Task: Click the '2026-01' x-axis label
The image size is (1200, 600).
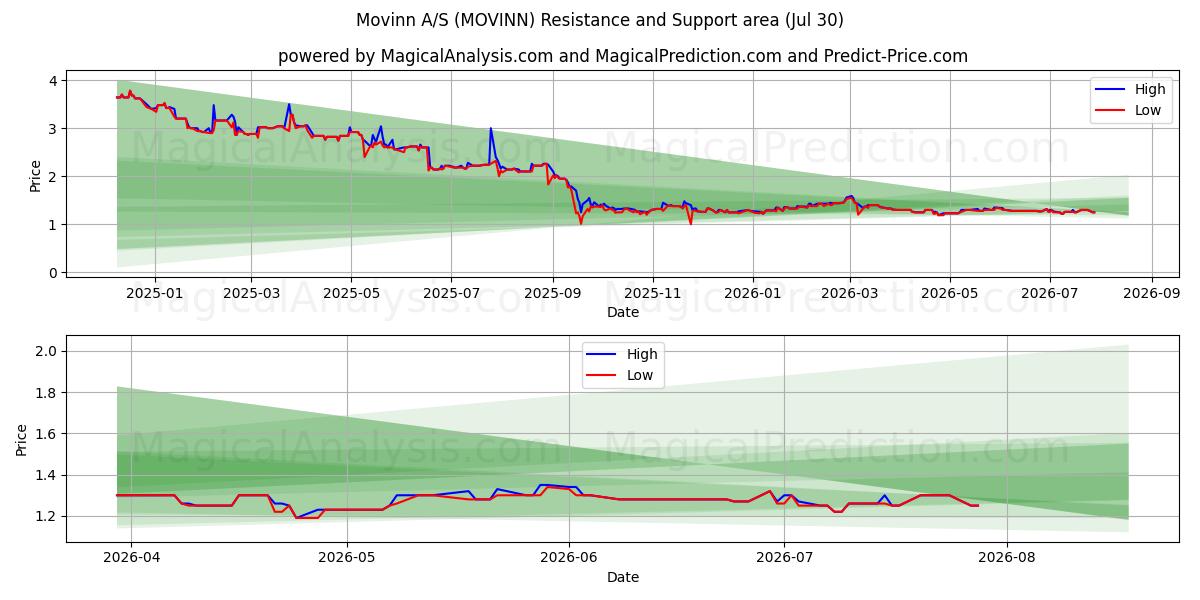Action: click(753, 295)
